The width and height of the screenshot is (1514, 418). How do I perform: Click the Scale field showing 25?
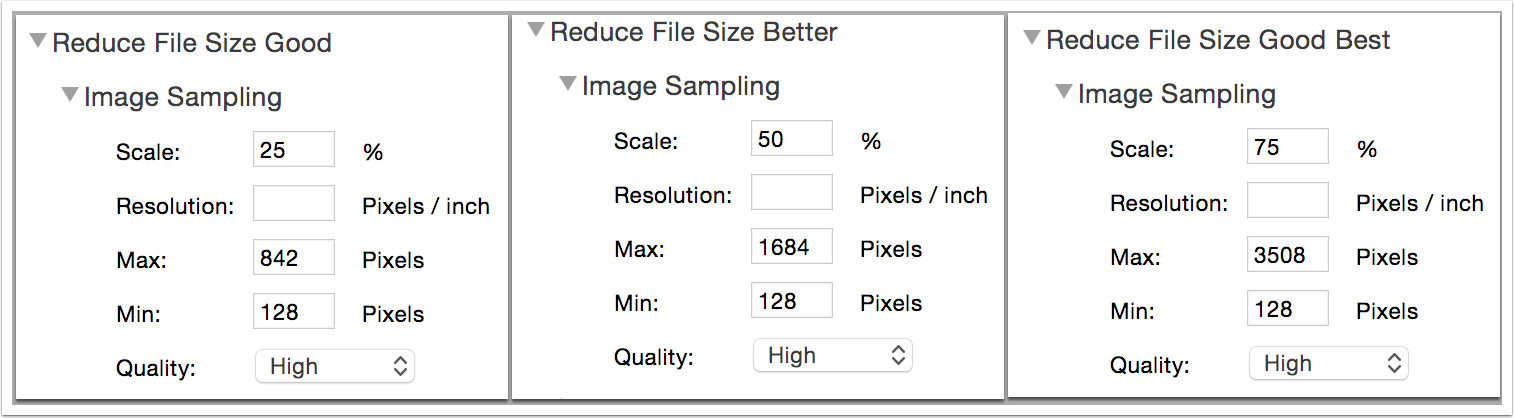click(x=294, y=151)
